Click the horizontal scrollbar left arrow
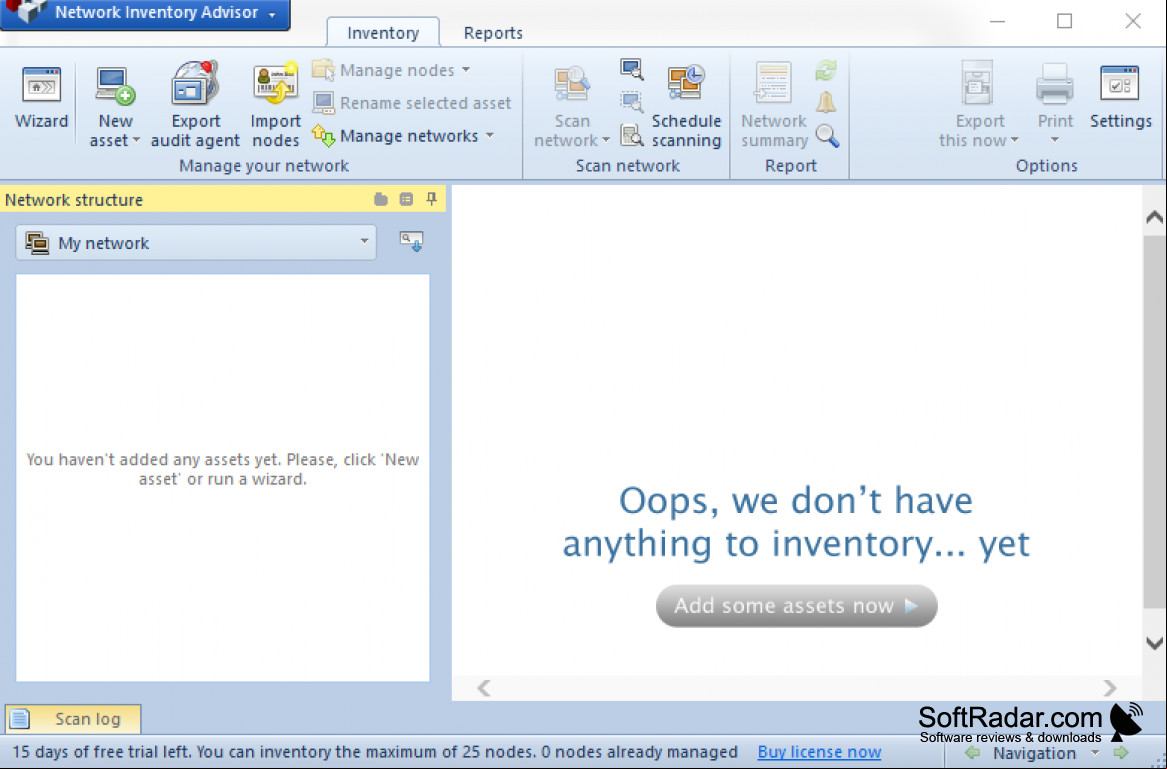Viewport: 1167px width, 769px height. click(484, 688)
